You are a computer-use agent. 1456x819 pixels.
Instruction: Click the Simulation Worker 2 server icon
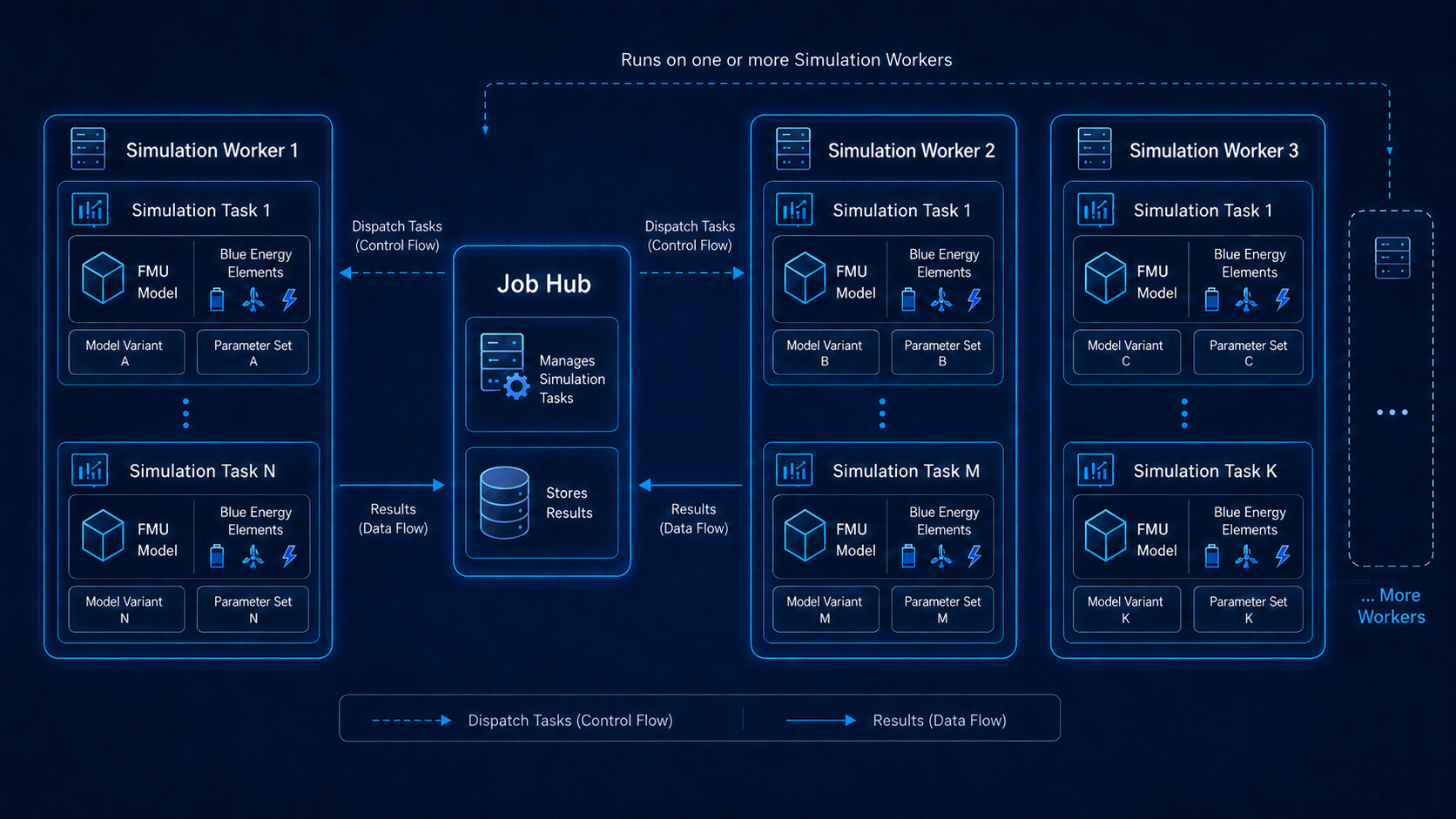tap(793, 149)
